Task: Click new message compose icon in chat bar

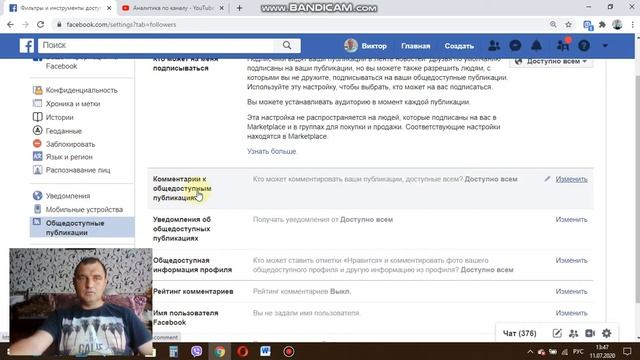Action: pyautogui.click(x=557, y=333)
